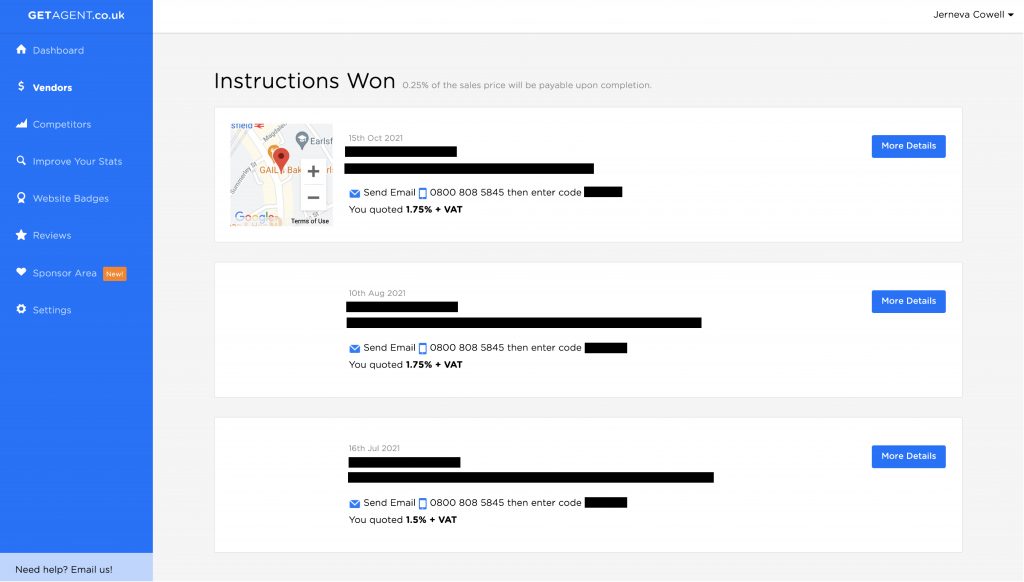Image resolution: width=1024 pixels, height=582 pixels.
Task: Click the Website Badges ribbon icon
Action: click(x=21, y=198)
